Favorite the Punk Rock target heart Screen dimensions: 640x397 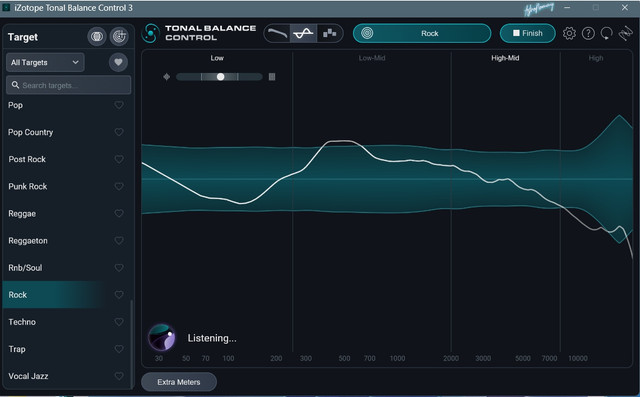coord(119,186)
